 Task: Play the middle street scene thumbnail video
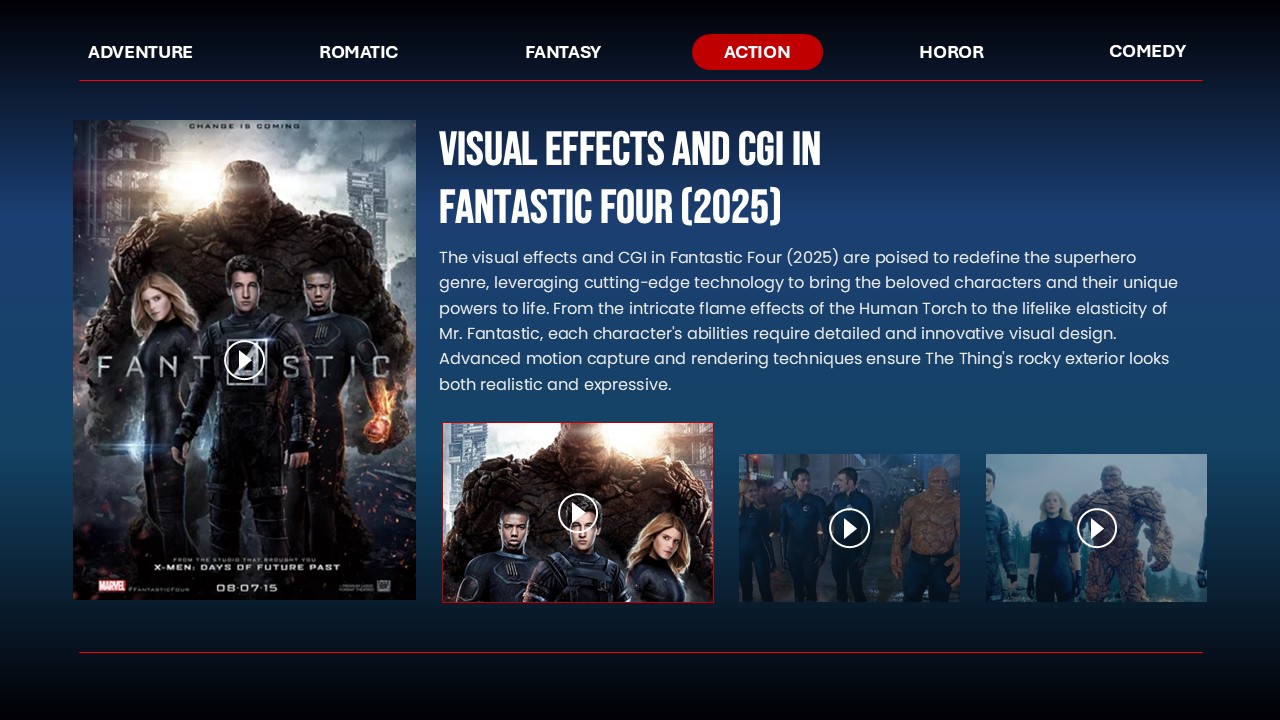click(x=849, y=528)
